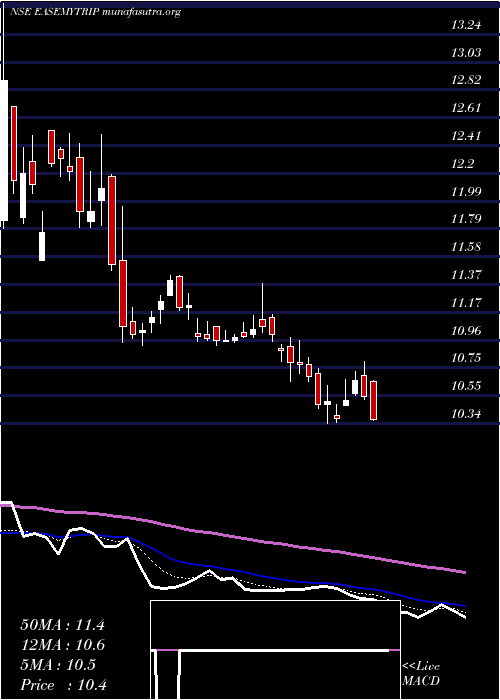Click the 50MA : 11.4 readout
The height and width of the screenshot is (700, 500).
(62, 625)
